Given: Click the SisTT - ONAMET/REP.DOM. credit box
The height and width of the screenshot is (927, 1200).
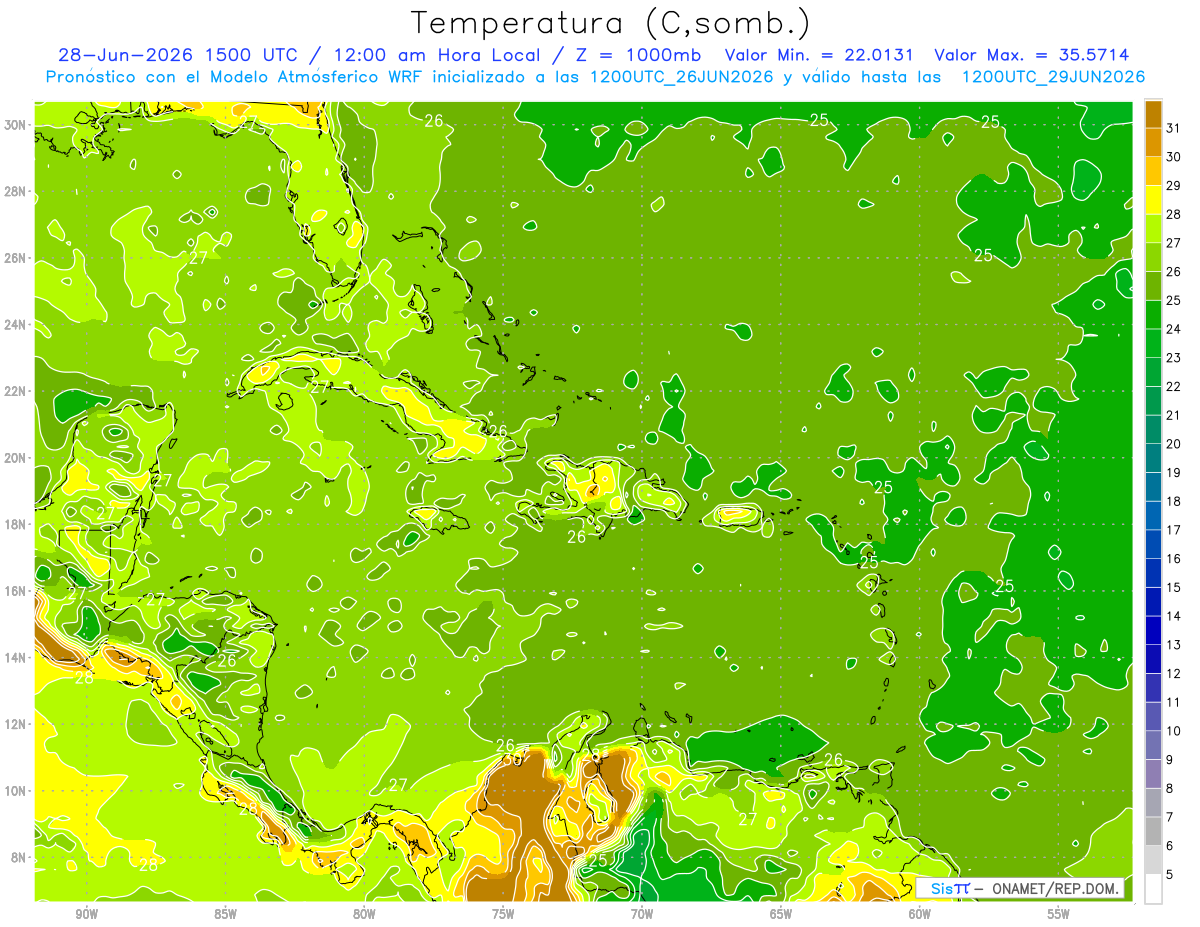Looking at the screenshot, I should (x=1020, y=888).
